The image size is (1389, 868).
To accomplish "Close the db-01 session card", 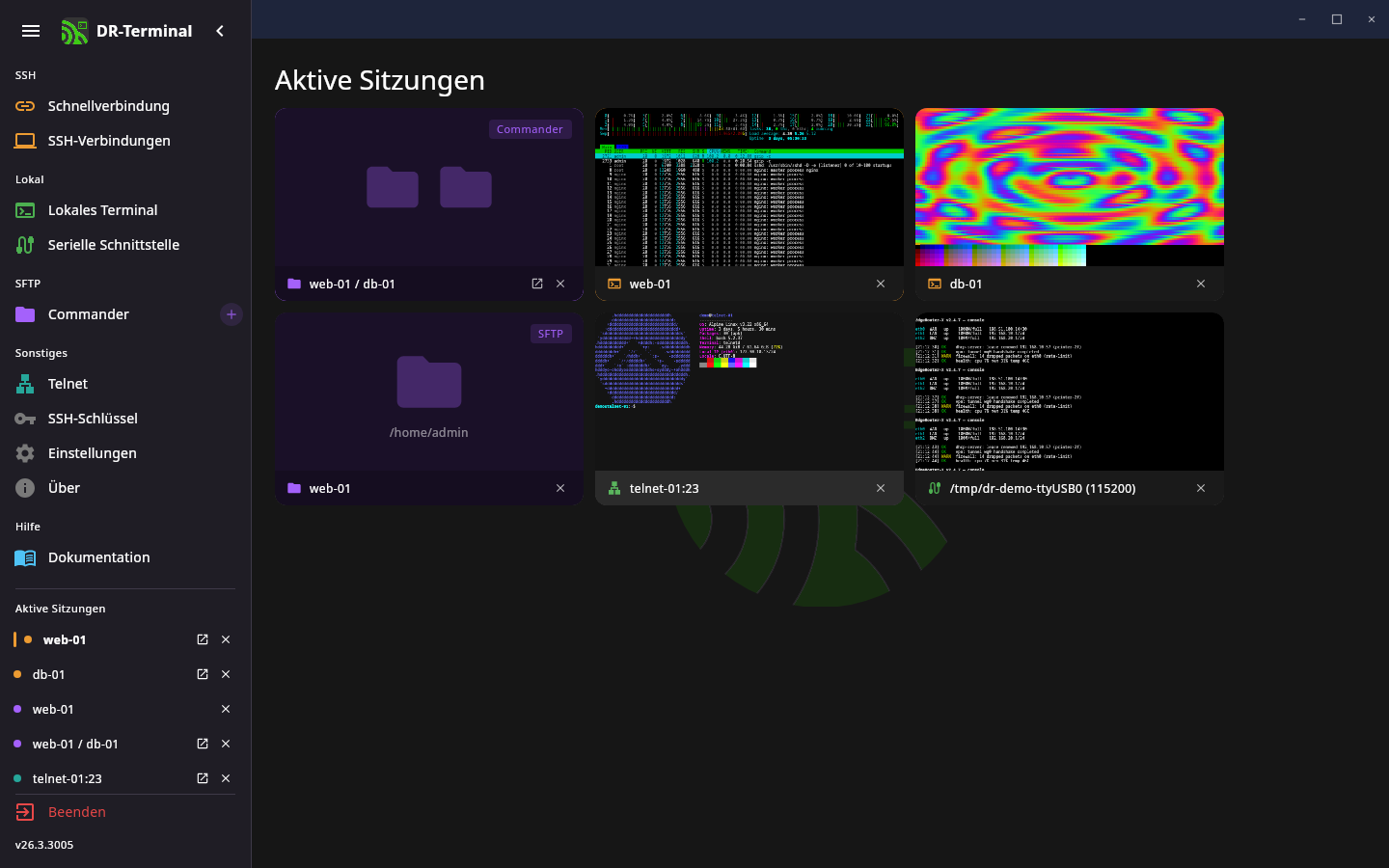I will 1201,284.
